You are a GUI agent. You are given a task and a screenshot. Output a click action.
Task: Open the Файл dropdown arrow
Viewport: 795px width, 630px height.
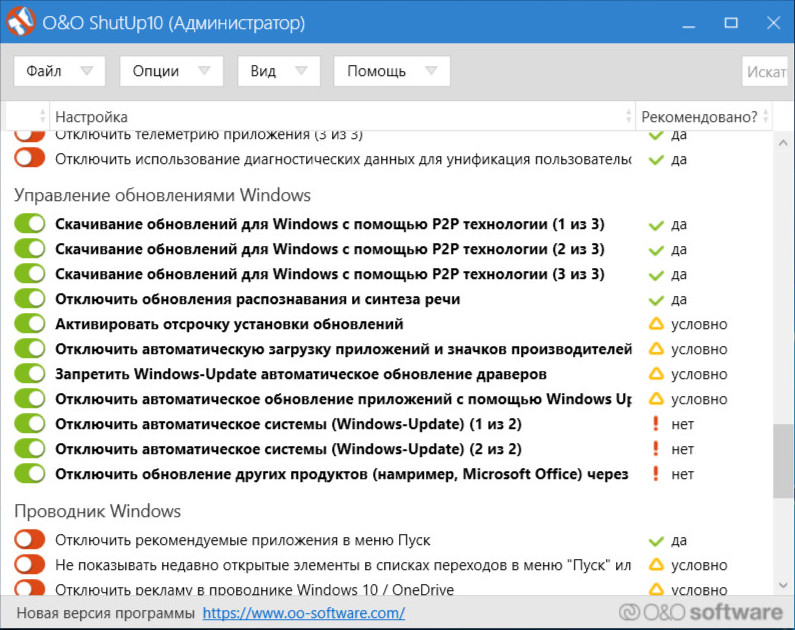(87, 71)
